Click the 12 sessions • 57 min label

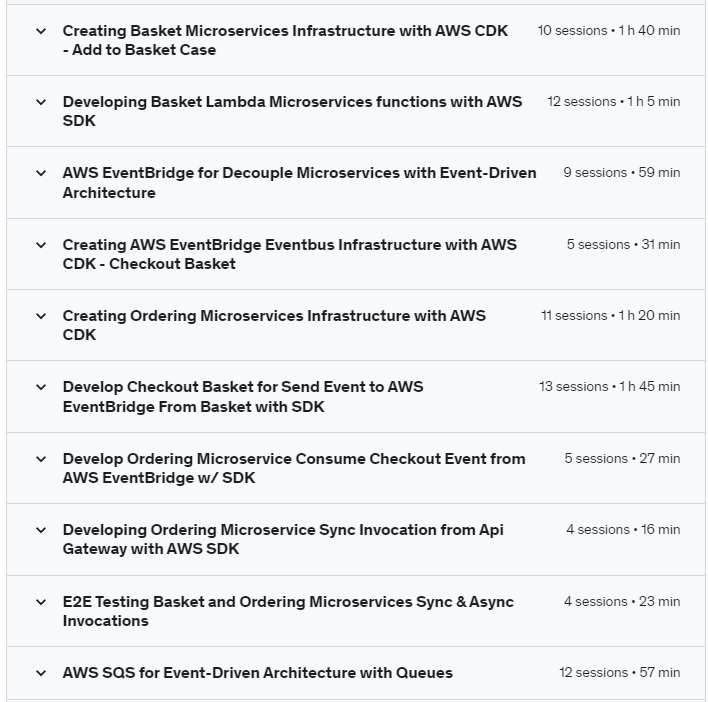click(x=619, y=673)
